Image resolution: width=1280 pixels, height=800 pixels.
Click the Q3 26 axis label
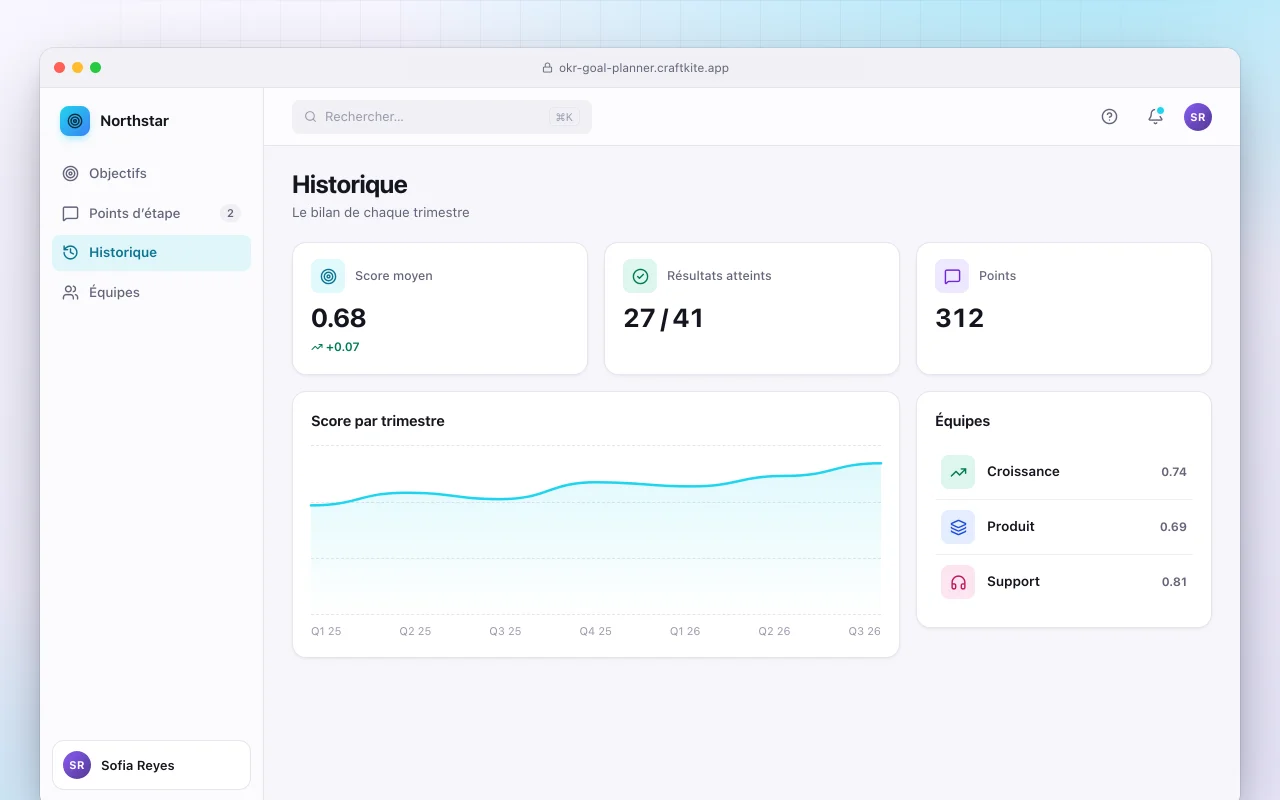coord(865,632)
